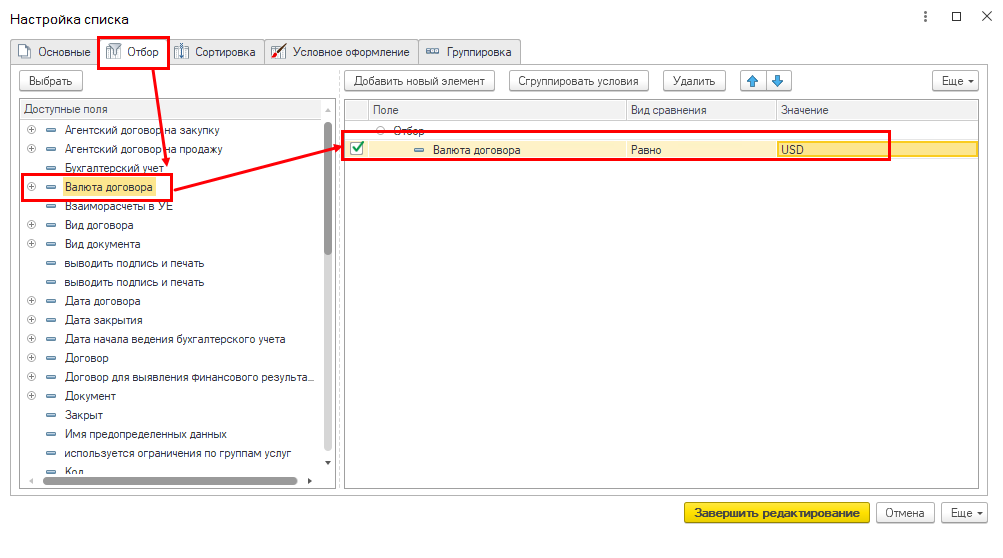Expand Дата начала ведения бухгалтерского учета node
Screen dimensions: 1003x558
[x=31, y=339]
